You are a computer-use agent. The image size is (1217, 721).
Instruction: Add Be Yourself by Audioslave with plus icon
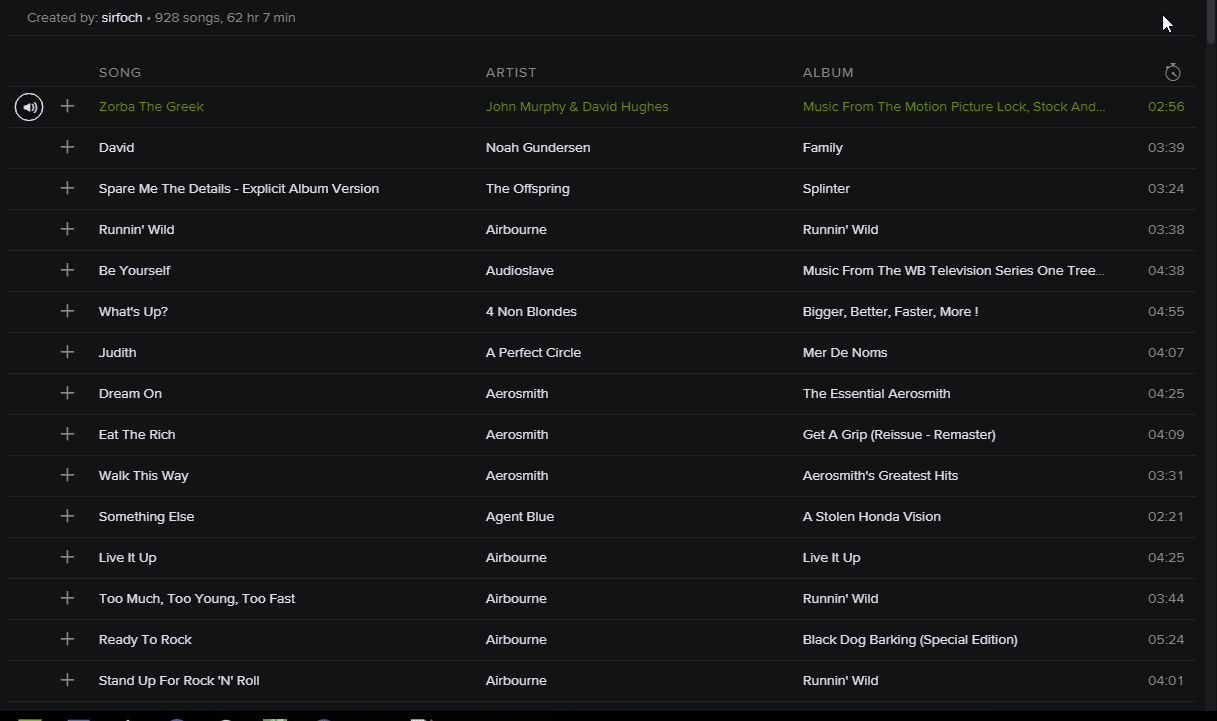tap(67, 270)
